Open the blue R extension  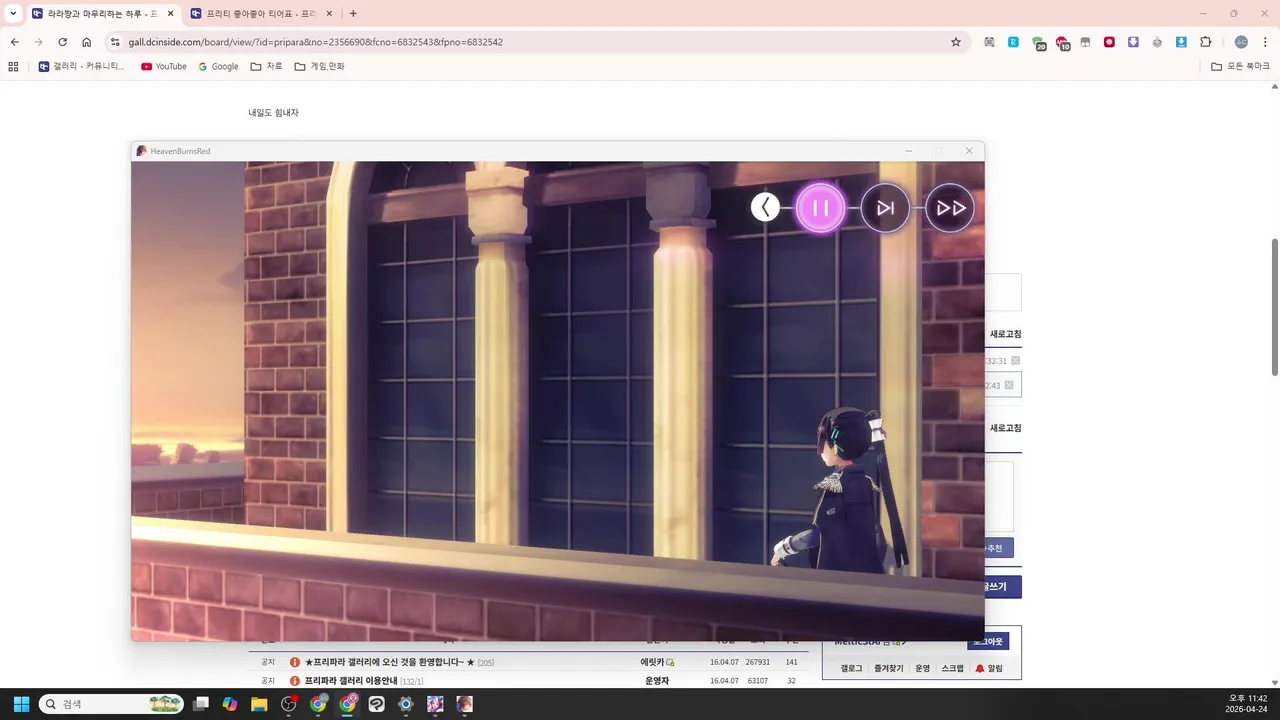(1013, 42)
